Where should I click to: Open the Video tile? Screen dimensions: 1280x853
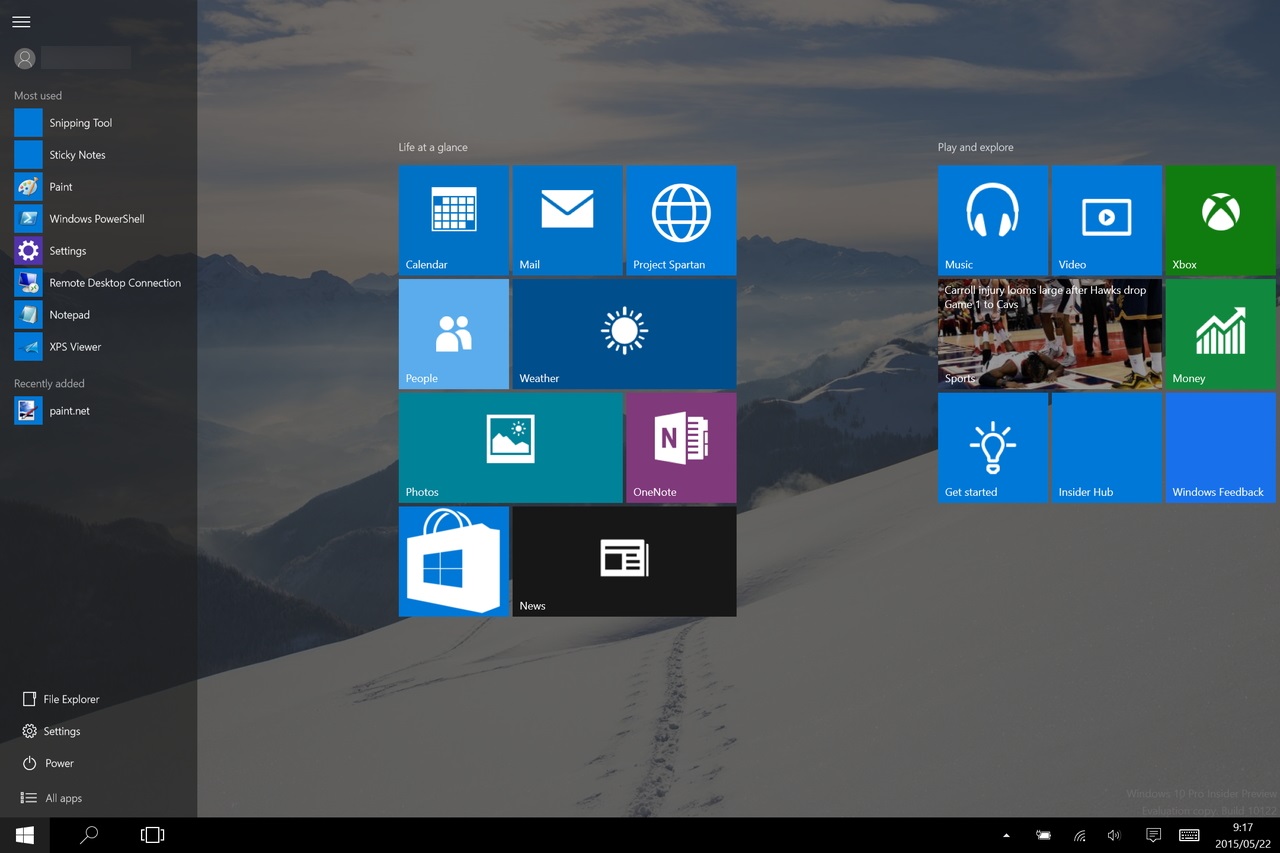tap(1107, 220)
